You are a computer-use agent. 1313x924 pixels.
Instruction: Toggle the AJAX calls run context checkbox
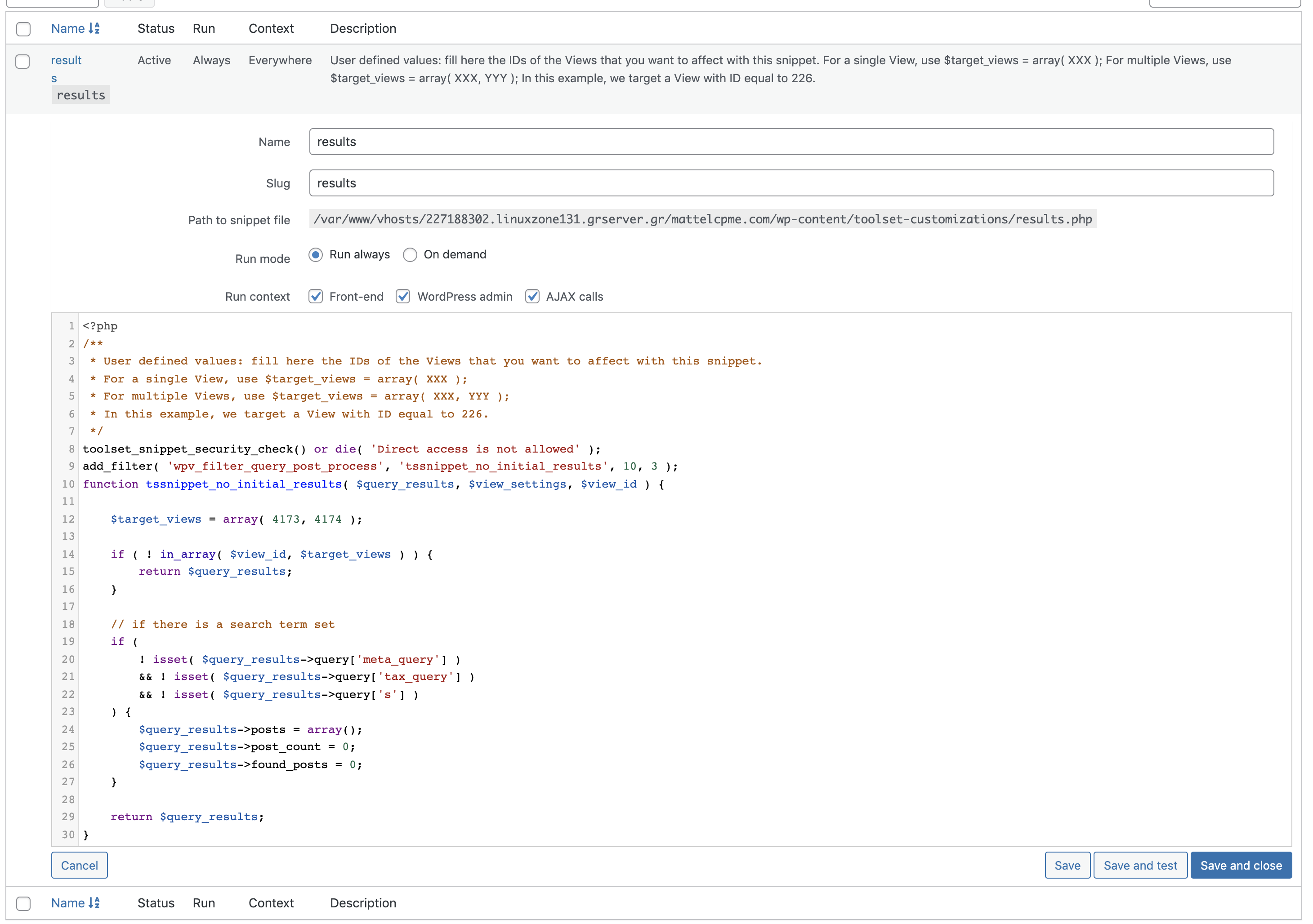(532, 297)
